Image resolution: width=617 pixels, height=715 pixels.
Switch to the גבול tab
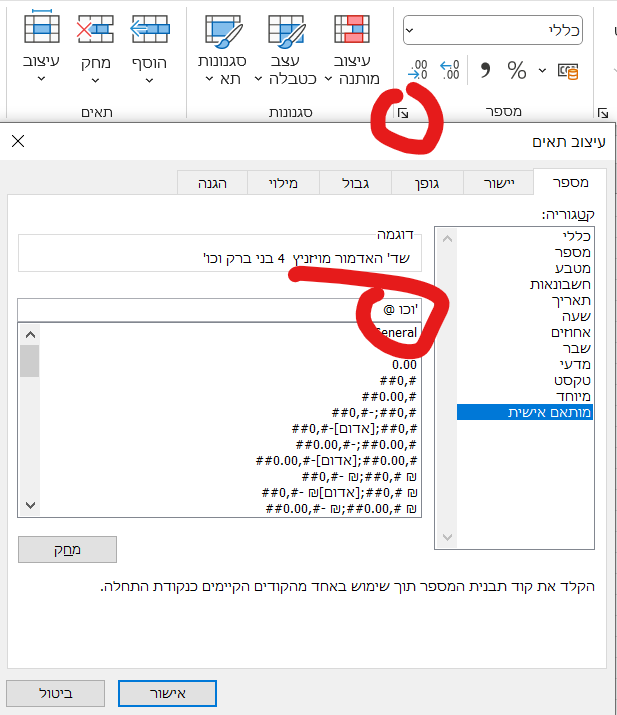pos(355,183)
